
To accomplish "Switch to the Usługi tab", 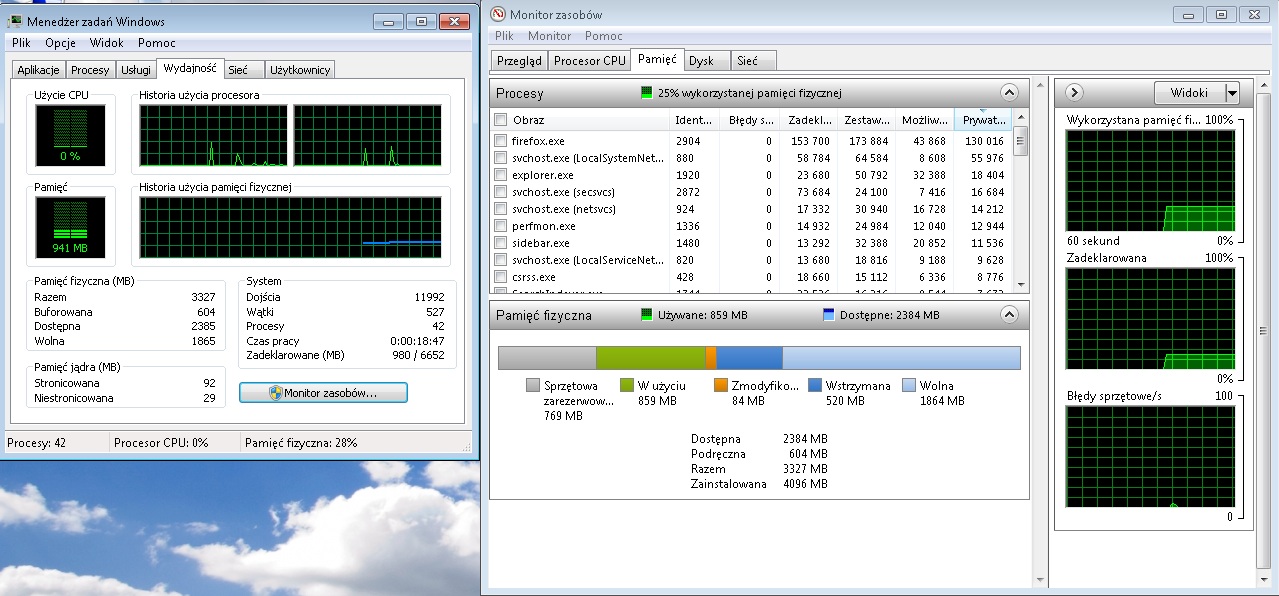I will coord(136,70).
